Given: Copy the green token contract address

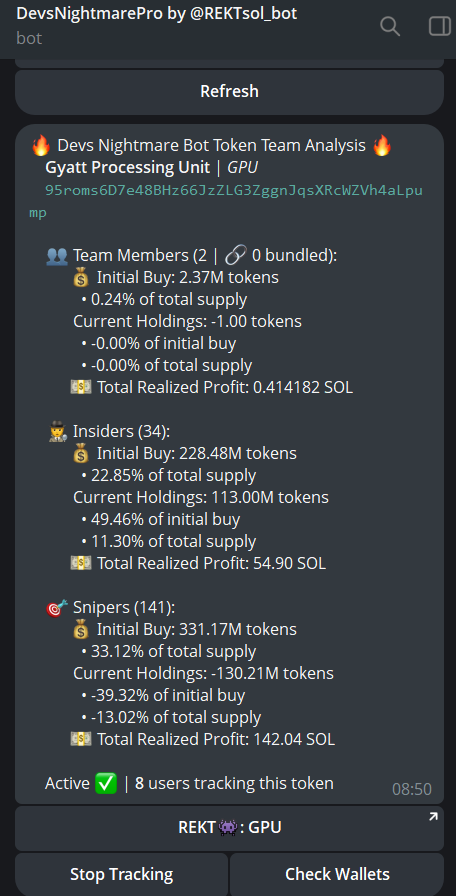Looking at the screenshot, I should [226, 202].
